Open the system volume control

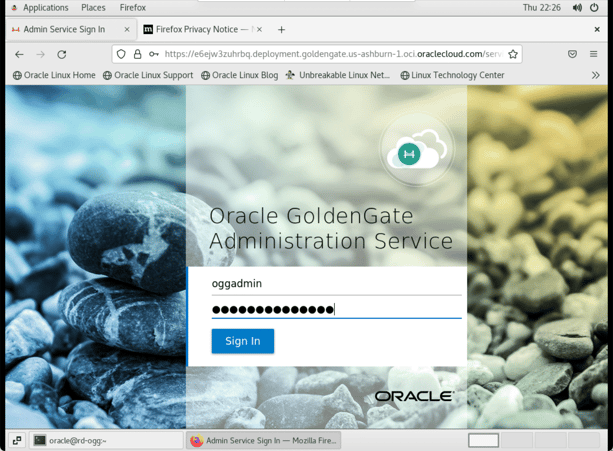point(577,8)
